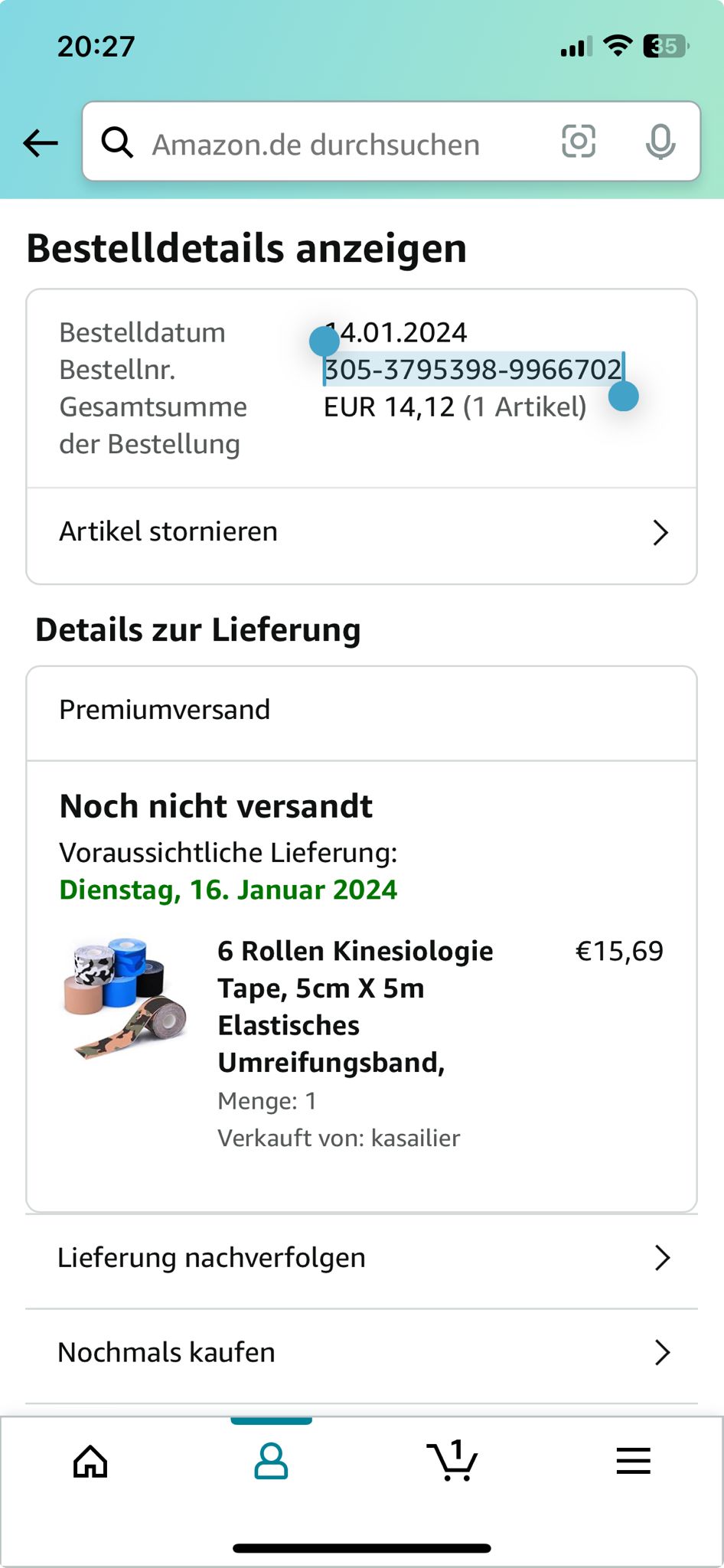Open camera lens scan search
This screenshot has height=1568, width=724.
pos(579,142)
